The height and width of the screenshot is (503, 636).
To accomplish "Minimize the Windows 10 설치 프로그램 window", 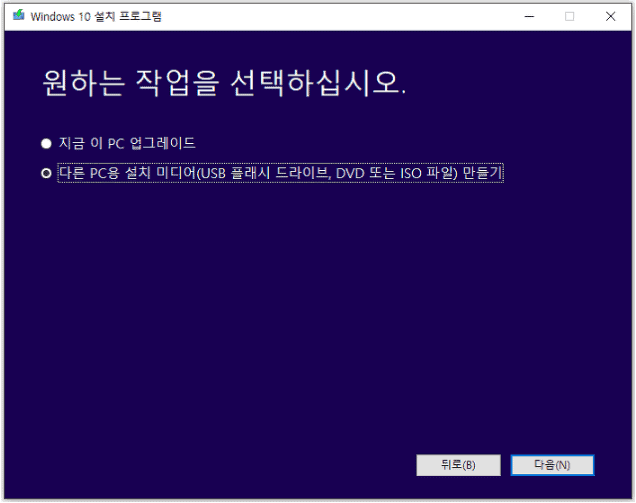I will click(x=529, y=17).
